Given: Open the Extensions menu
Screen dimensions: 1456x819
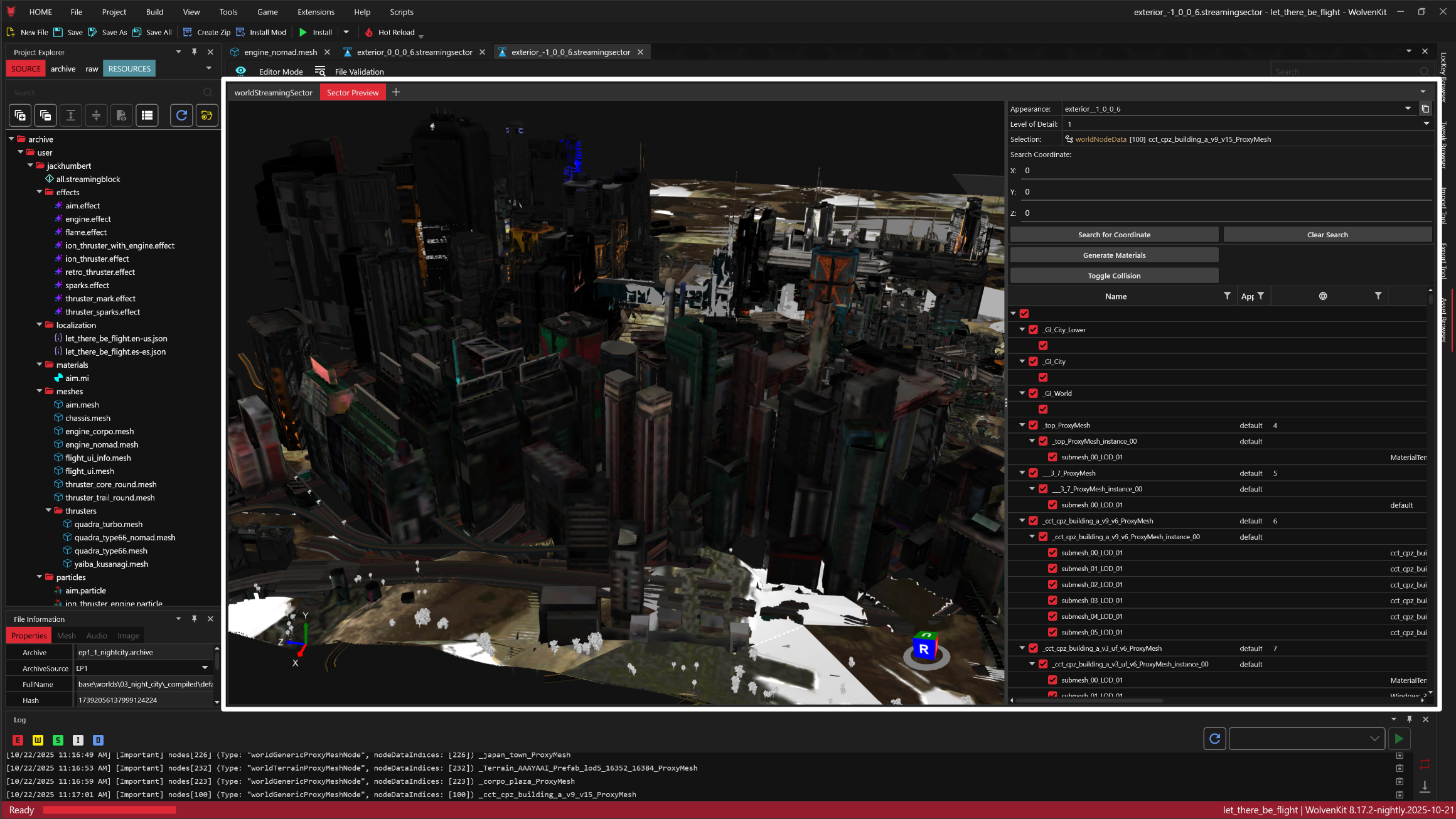Looking at the screenshot, I should (316, 12).
